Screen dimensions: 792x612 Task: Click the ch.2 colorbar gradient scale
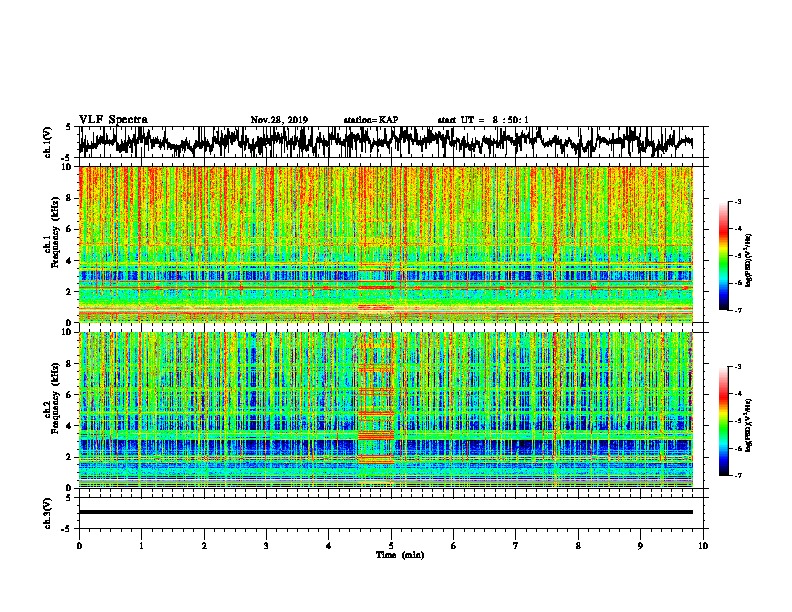click(x=724, y=421)
